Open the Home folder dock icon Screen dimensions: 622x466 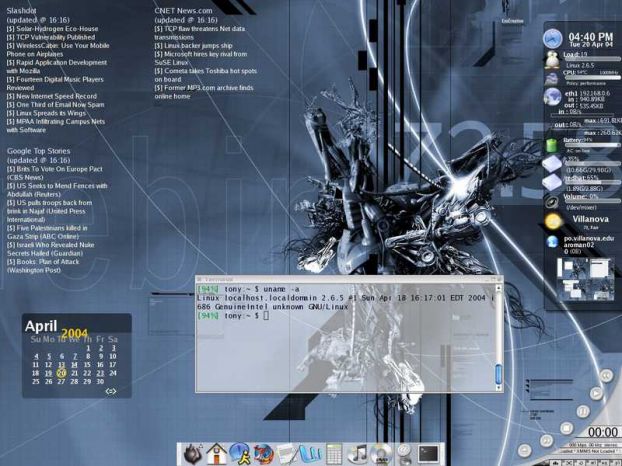(216, 454)
